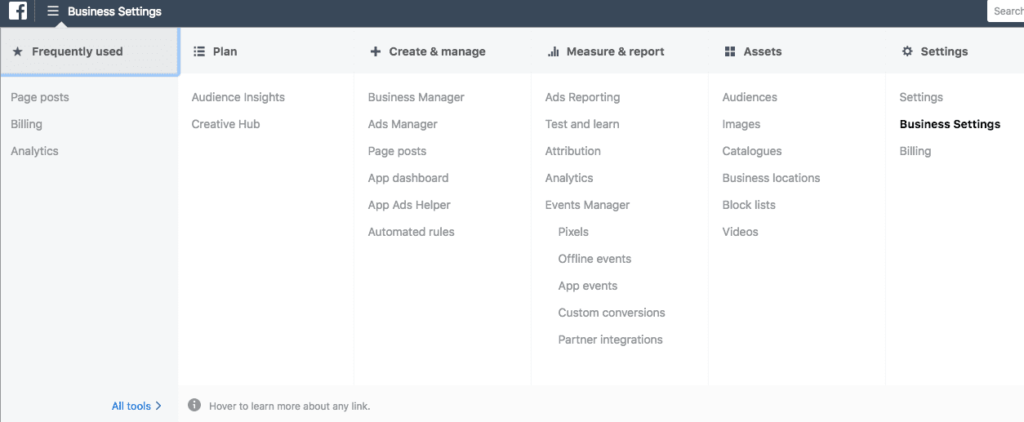Click the Facebook logo icon
1024x422 pixels.
click(18, 11)
